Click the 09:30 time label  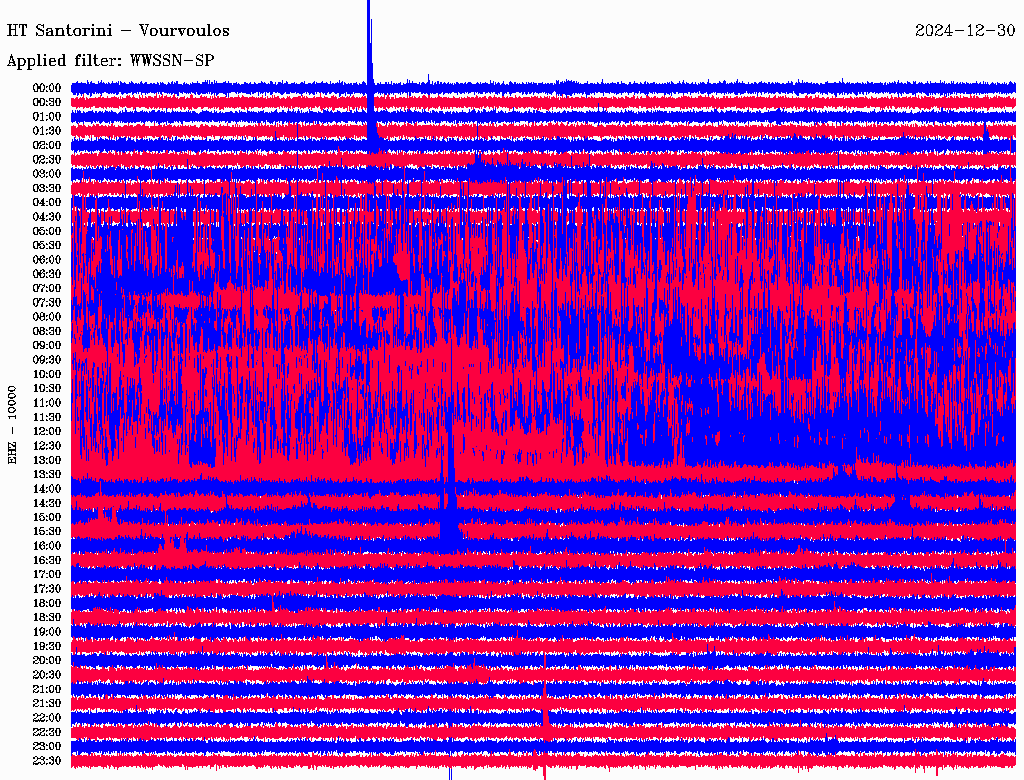click(47, 359)
